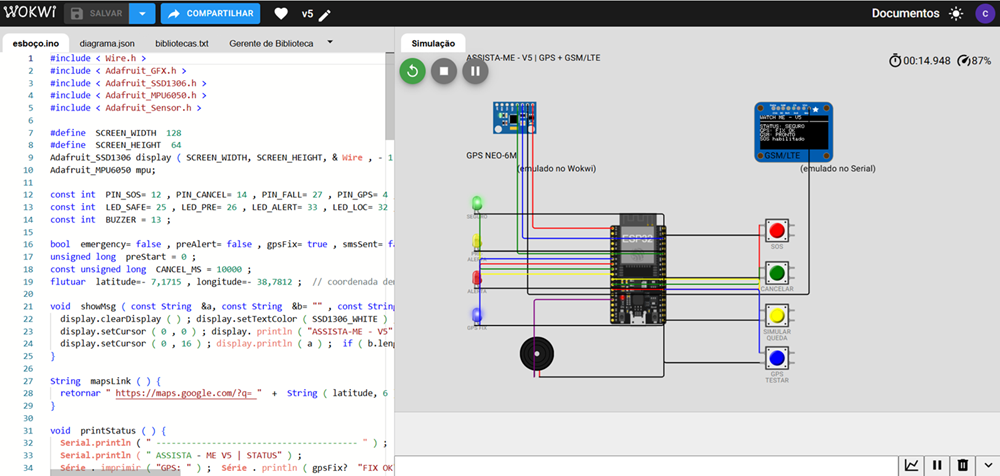
Task: Click the simulation timer 00:14.948
Action: click(x=919, y=61)
